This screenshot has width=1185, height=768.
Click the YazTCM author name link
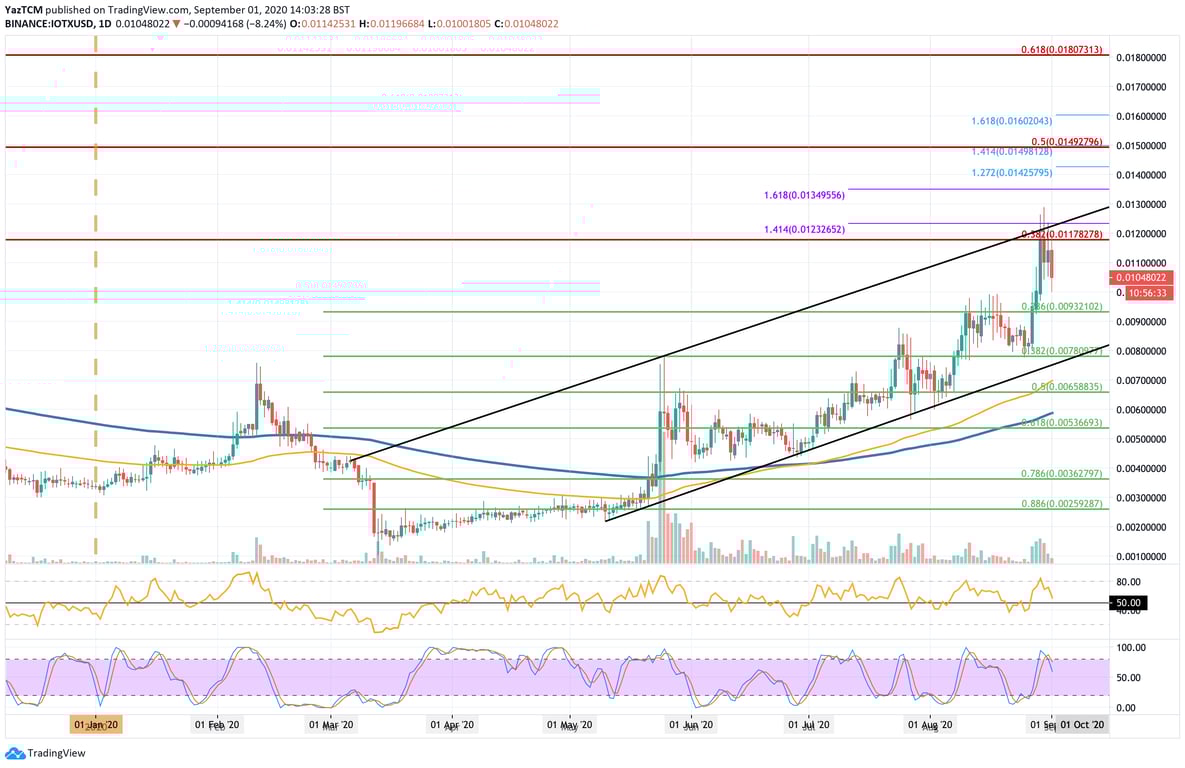25,8
